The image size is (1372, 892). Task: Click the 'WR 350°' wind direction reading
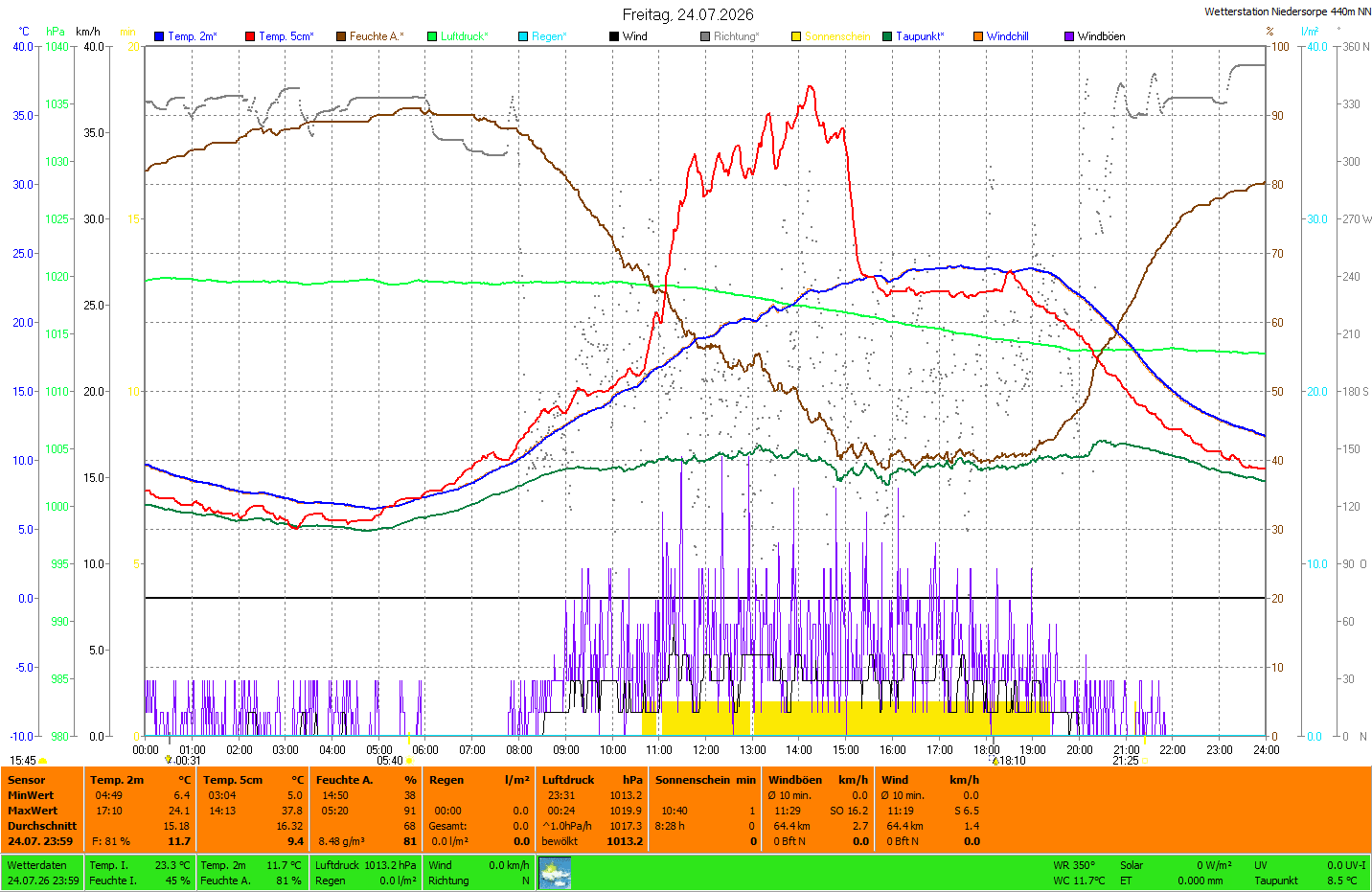click(x=1074, y=865)
